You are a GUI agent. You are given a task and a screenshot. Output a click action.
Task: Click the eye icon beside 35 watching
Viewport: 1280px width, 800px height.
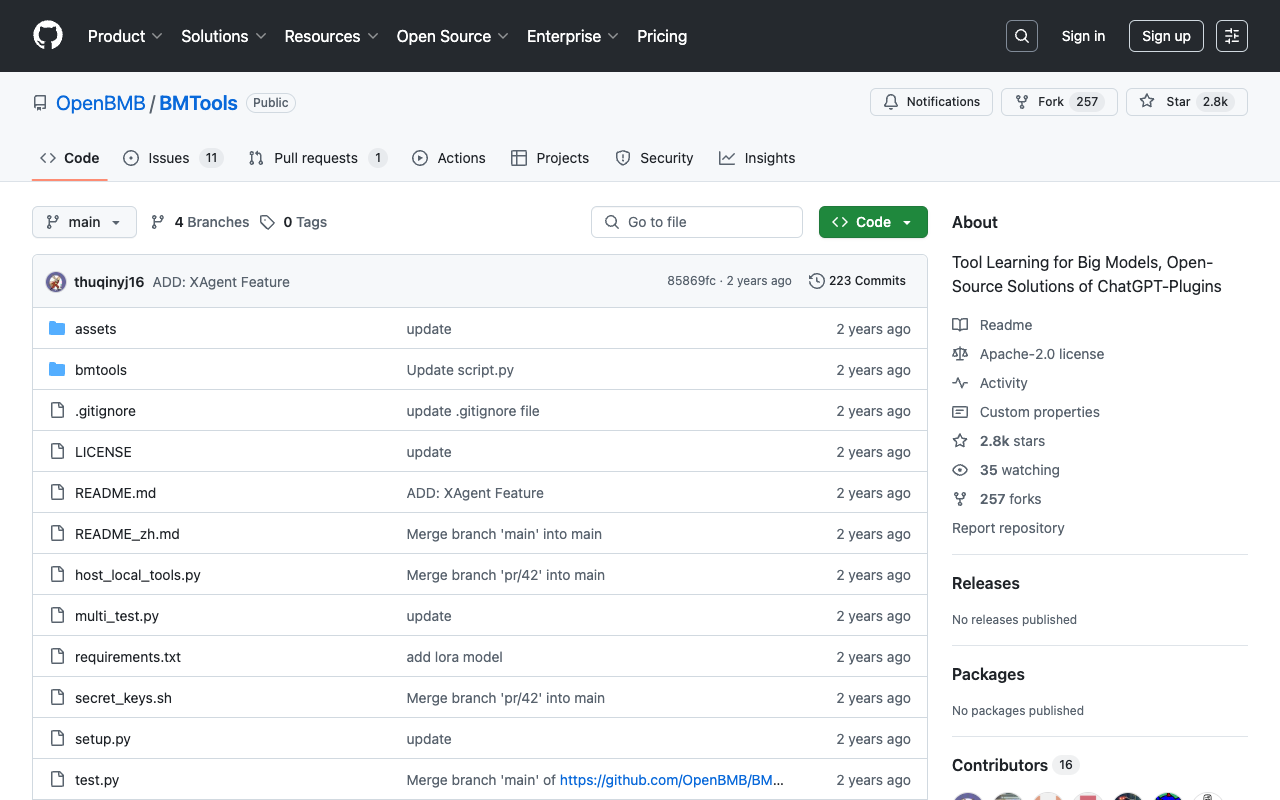(x=960, y=470)
